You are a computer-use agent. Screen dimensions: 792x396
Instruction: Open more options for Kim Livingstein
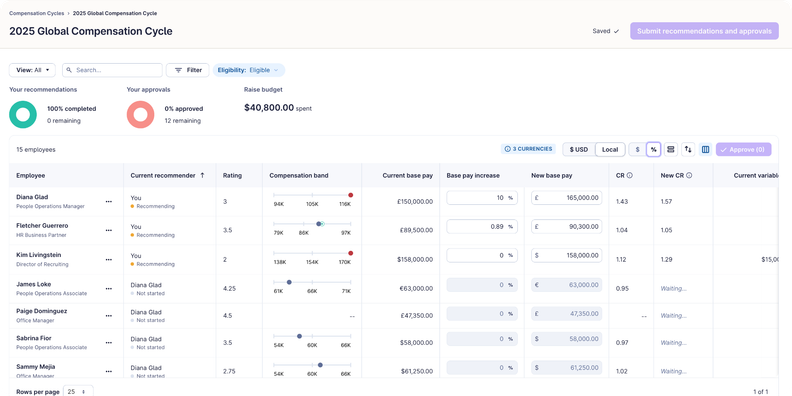coord(109,260)
